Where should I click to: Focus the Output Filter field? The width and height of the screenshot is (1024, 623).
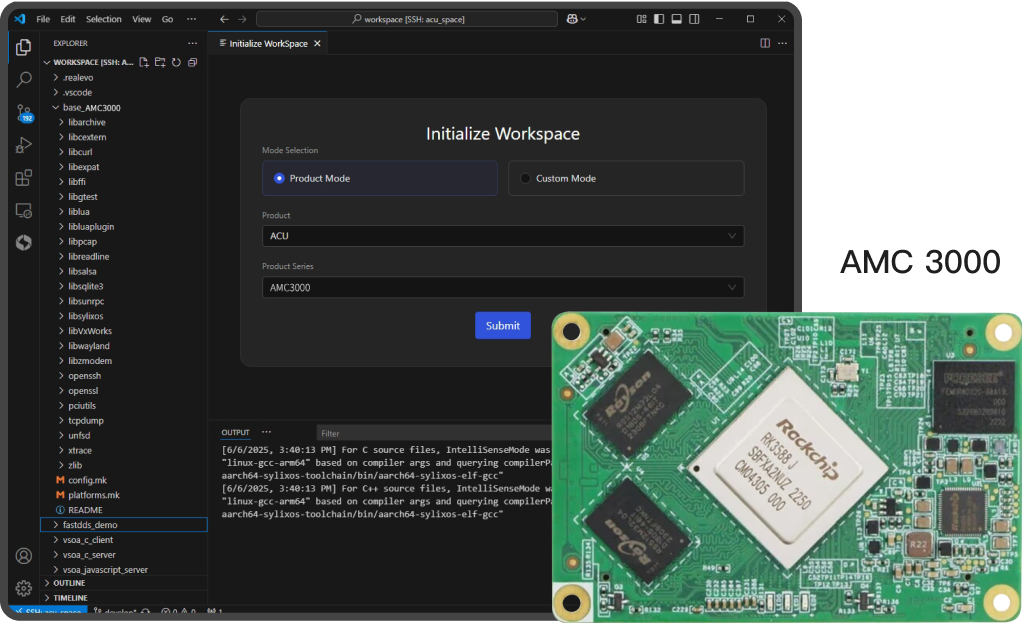pyautogui.click(x=434, y=433)
